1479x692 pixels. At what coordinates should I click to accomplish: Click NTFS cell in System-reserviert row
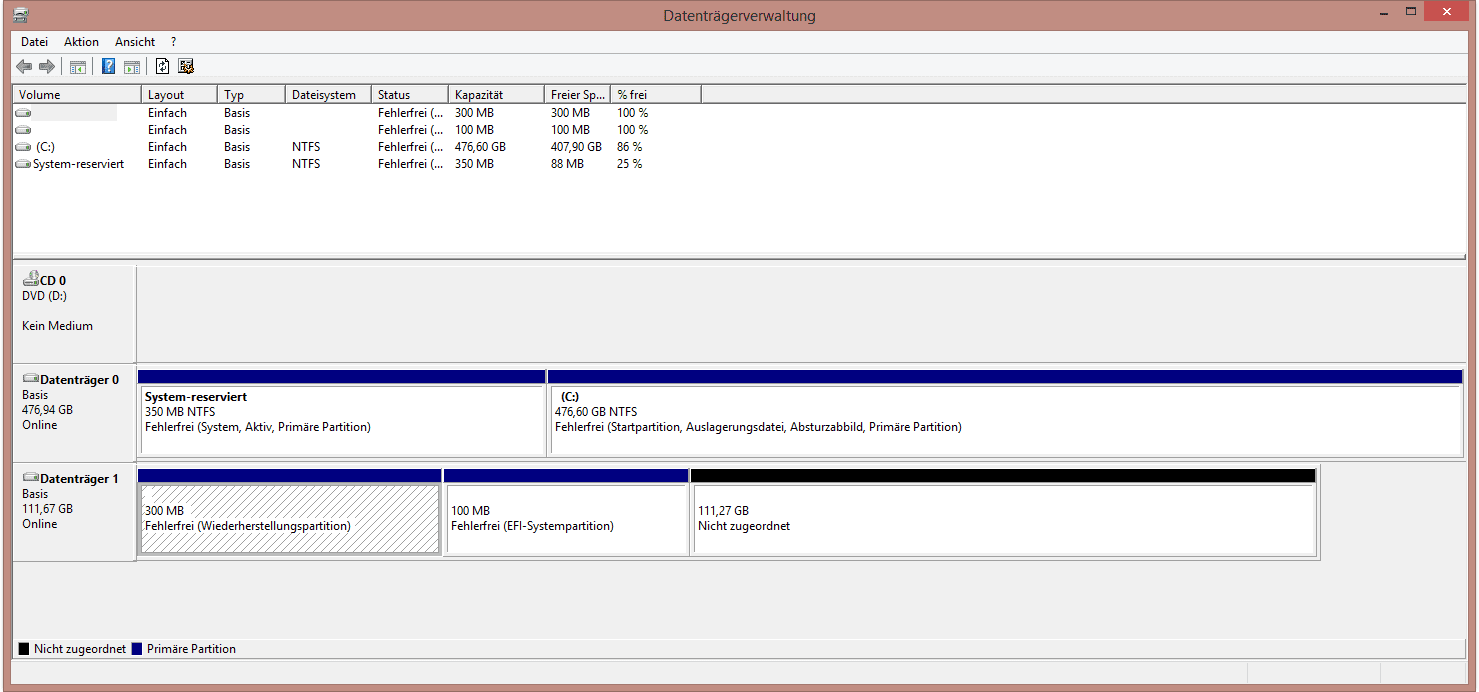click(x=306, y=164)
